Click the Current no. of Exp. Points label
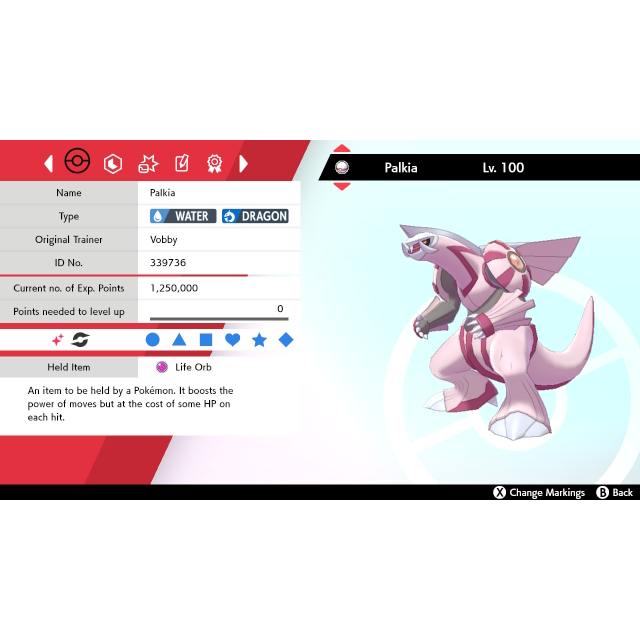The image size is (640, 640). [69, 288]
